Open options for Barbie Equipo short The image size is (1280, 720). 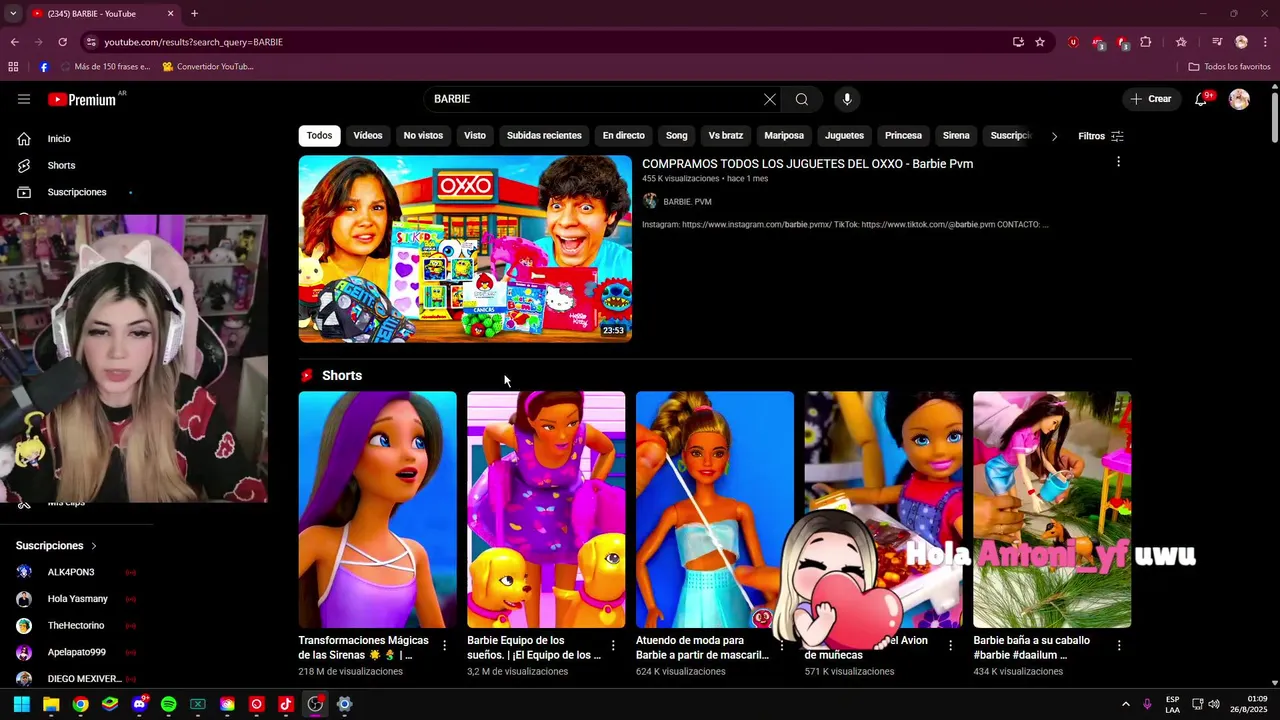click(613, 646)
